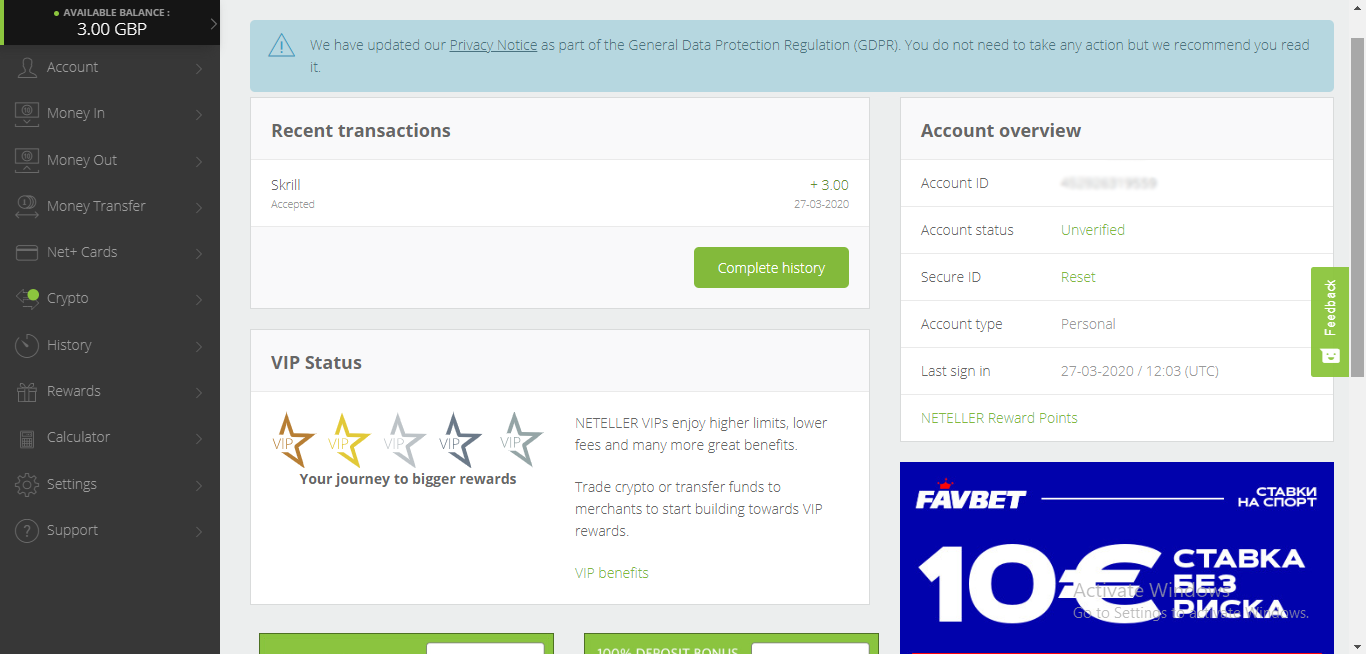This screenshot has height=654, width=1366.
Task: Select the light silver VIP star
Action: tap(405, 439)
